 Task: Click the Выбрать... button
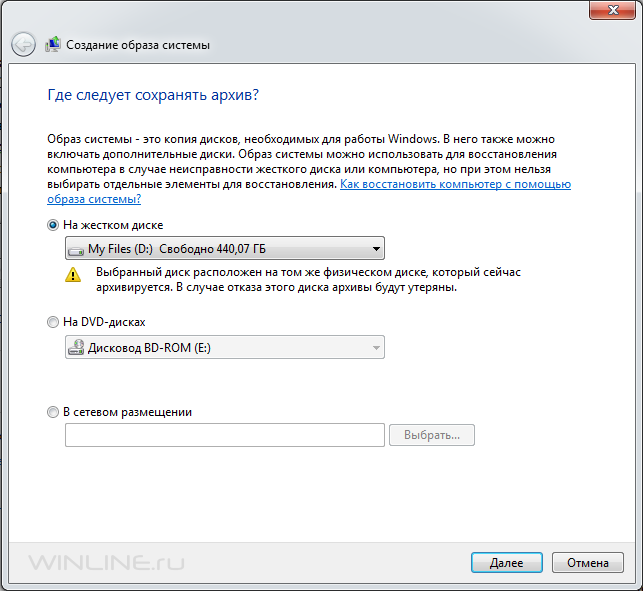pyautogui.click(x=432, y=435)
